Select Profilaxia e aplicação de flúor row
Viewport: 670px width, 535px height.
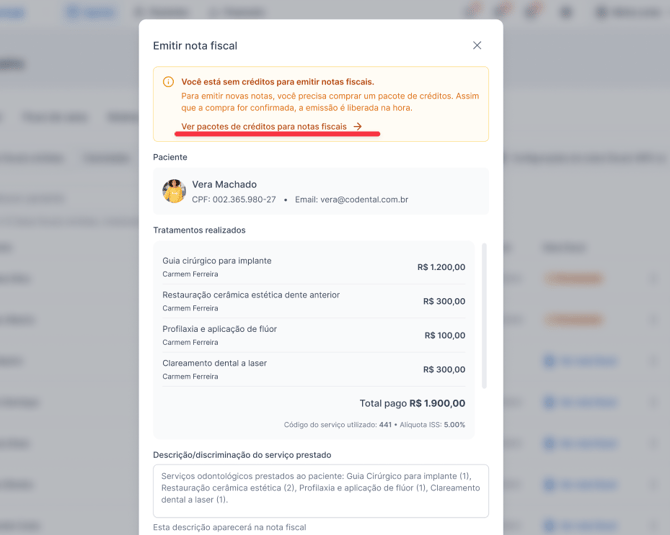click(x=314, y=335)
